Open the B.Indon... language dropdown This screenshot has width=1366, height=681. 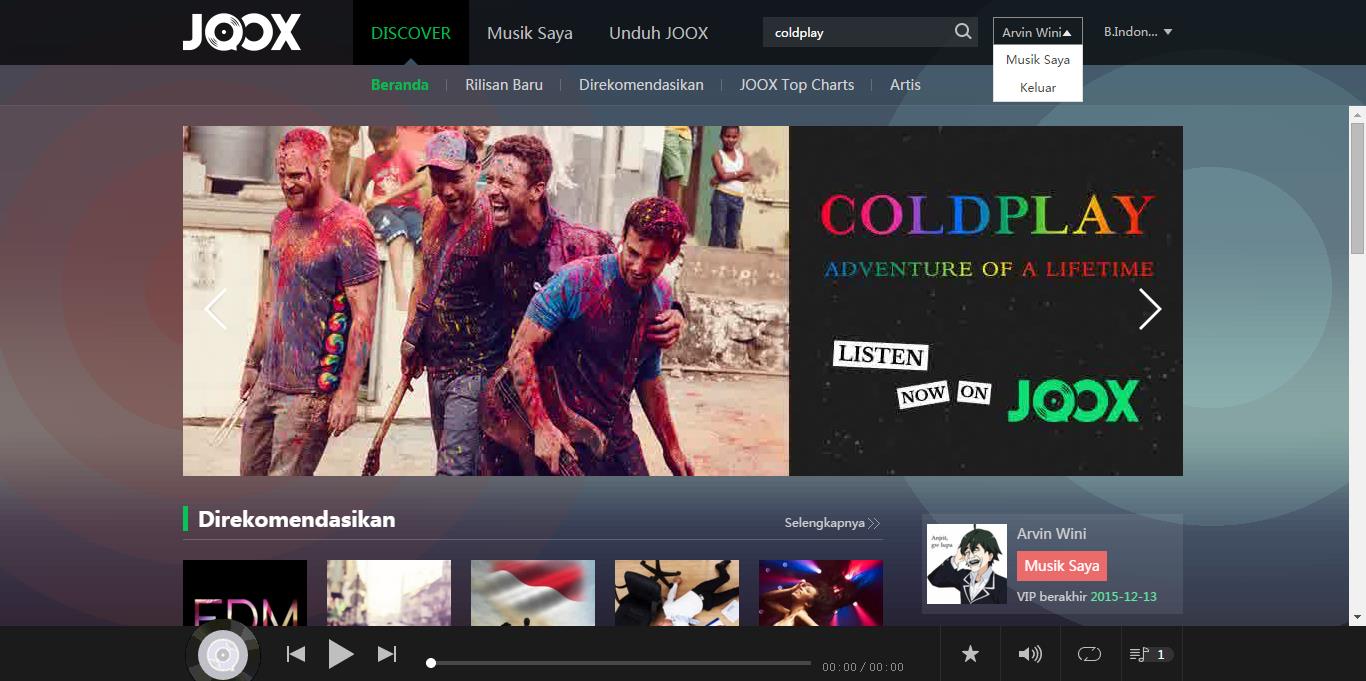(1138, 32)
